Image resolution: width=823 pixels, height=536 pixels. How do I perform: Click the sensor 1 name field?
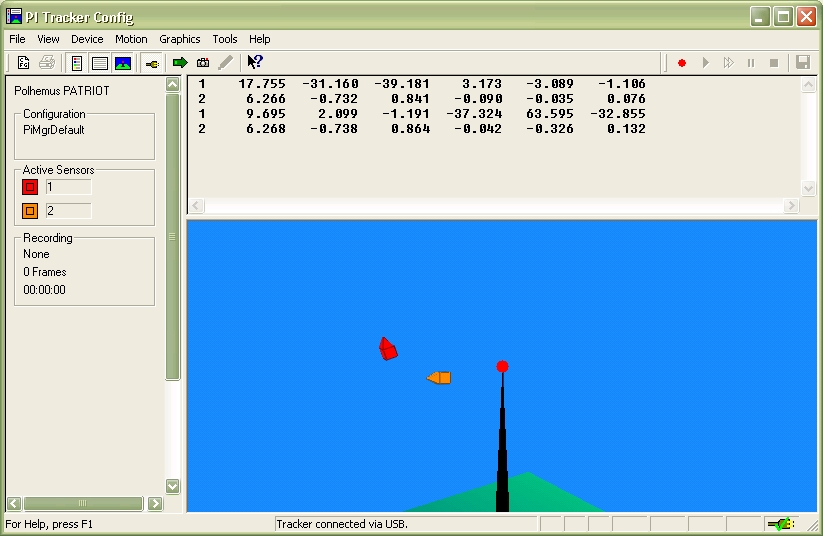(x=69, y=187)
